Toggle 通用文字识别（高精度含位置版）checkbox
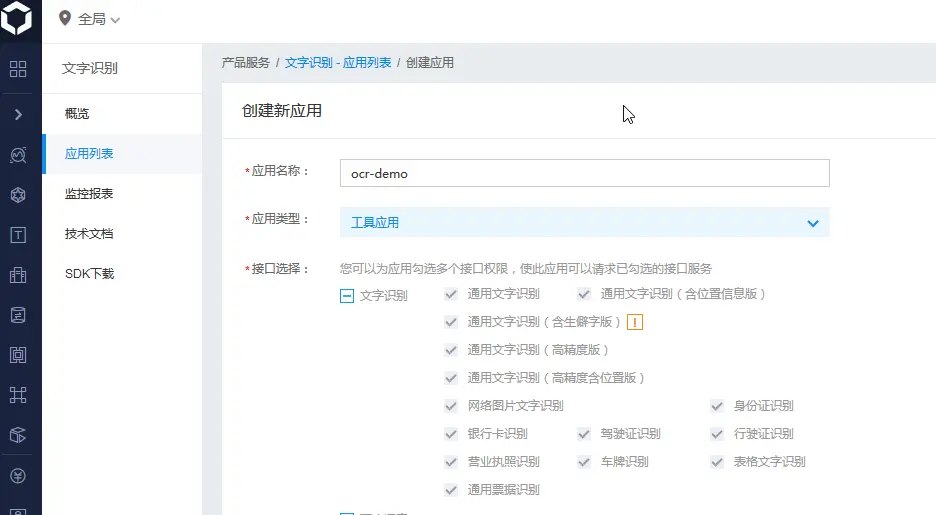Image resolution: width=936 pixels, height=515 pixels. pyautogui.click(x=451, y=378)
